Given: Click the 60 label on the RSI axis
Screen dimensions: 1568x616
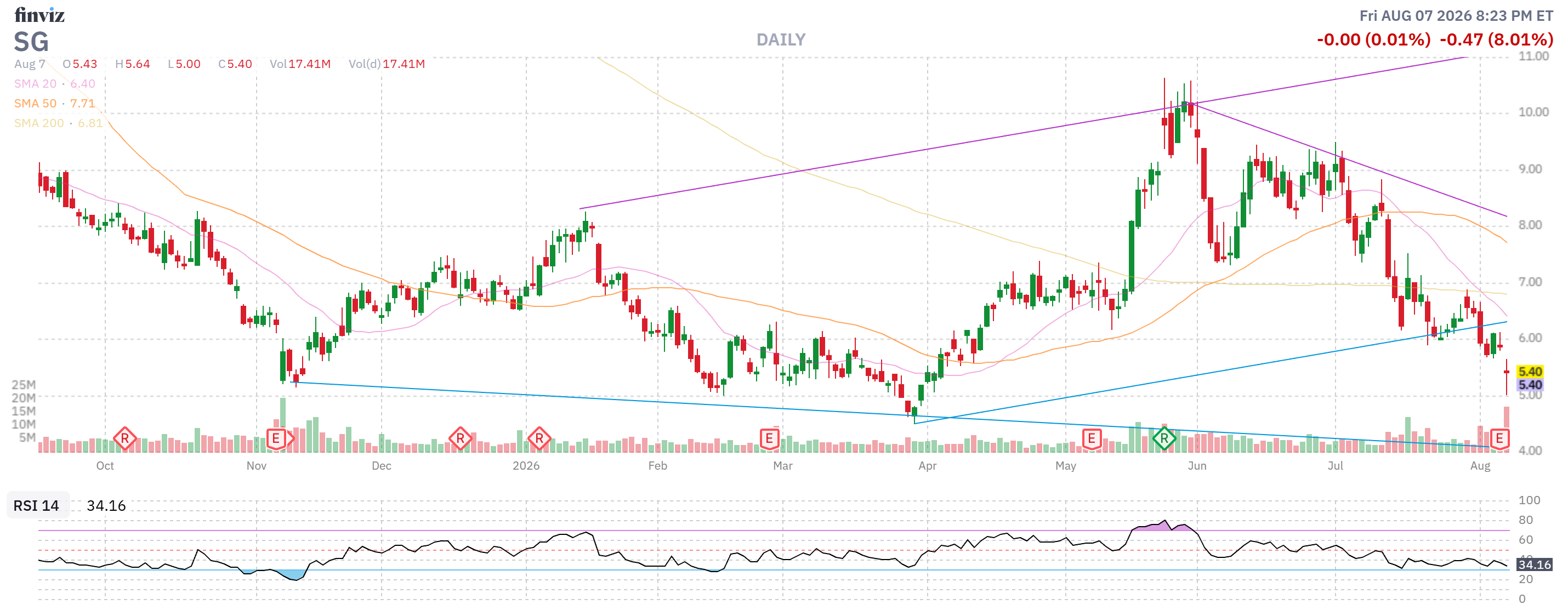Looking at the screenshot, I should (1525, 540).
